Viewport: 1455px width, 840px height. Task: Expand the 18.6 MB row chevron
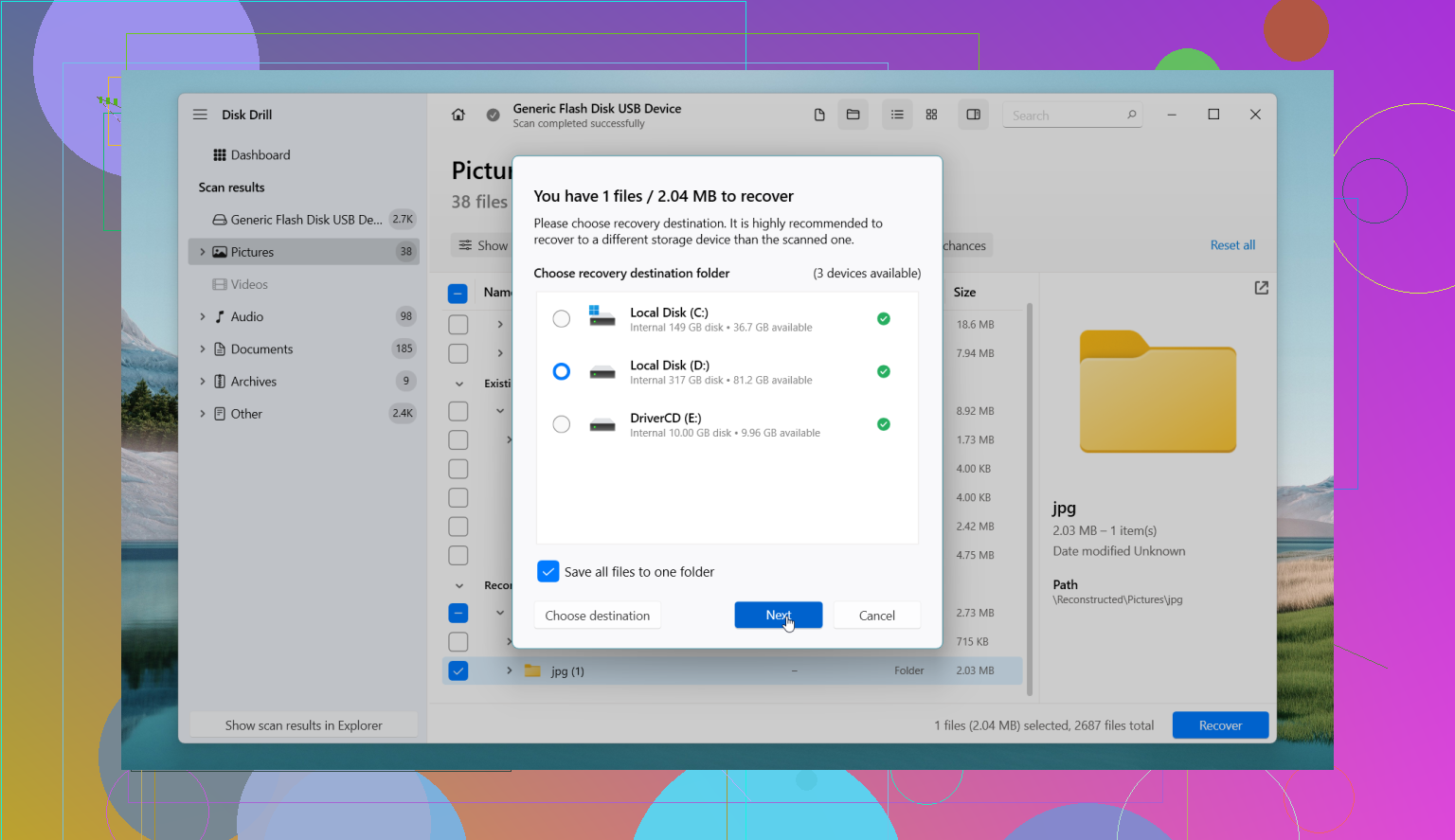(500, 325)
